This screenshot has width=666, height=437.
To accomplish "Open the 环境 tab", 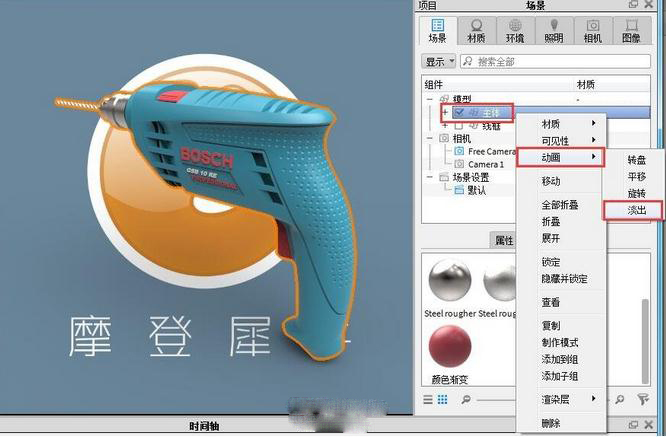I will 515,31.
